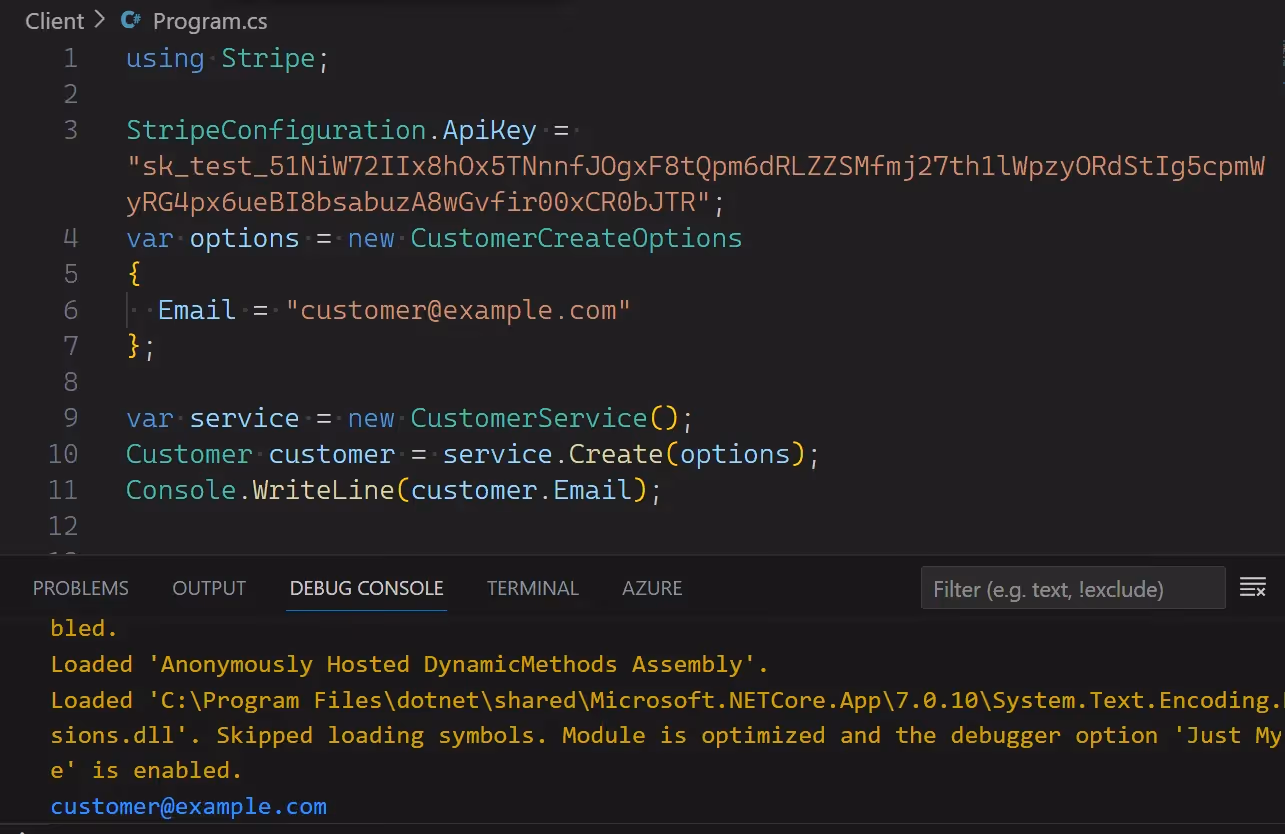Click the Program.cs breadcrumb entry
The width and height of the screenshot is (1285, 834).
pos(211,20)
